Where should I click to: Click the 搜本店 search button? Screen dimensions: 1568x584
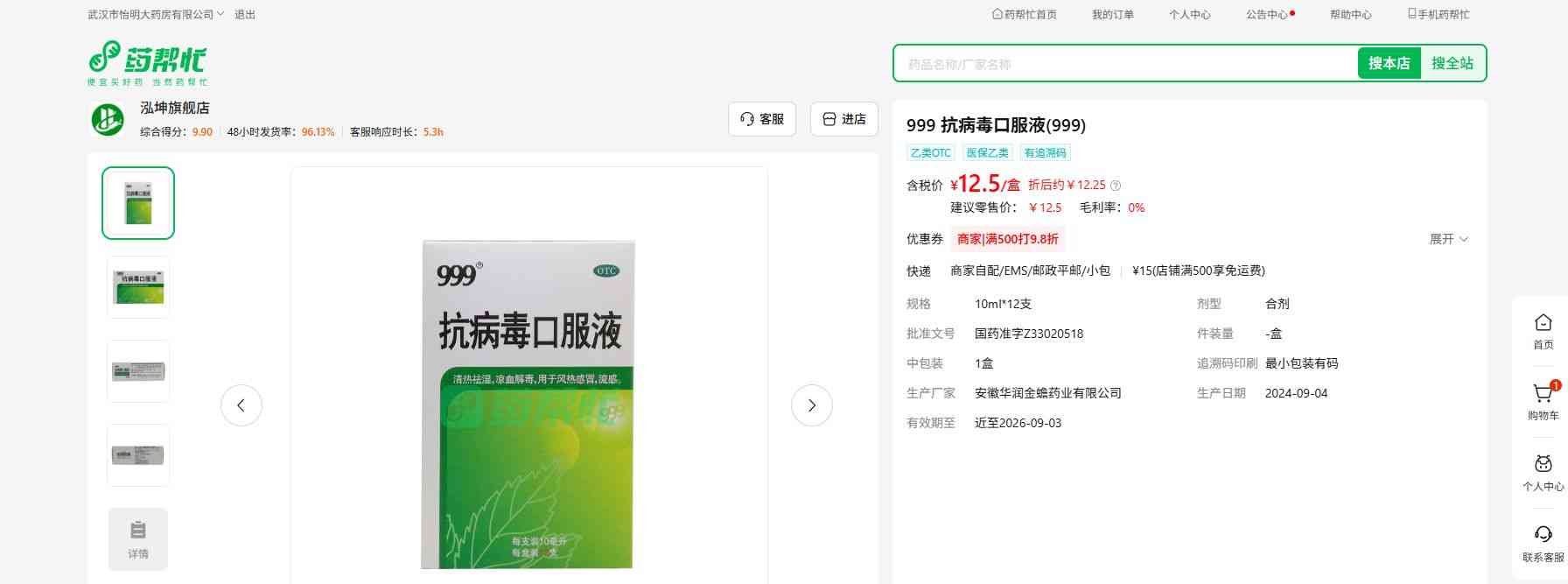[1389, 63]
